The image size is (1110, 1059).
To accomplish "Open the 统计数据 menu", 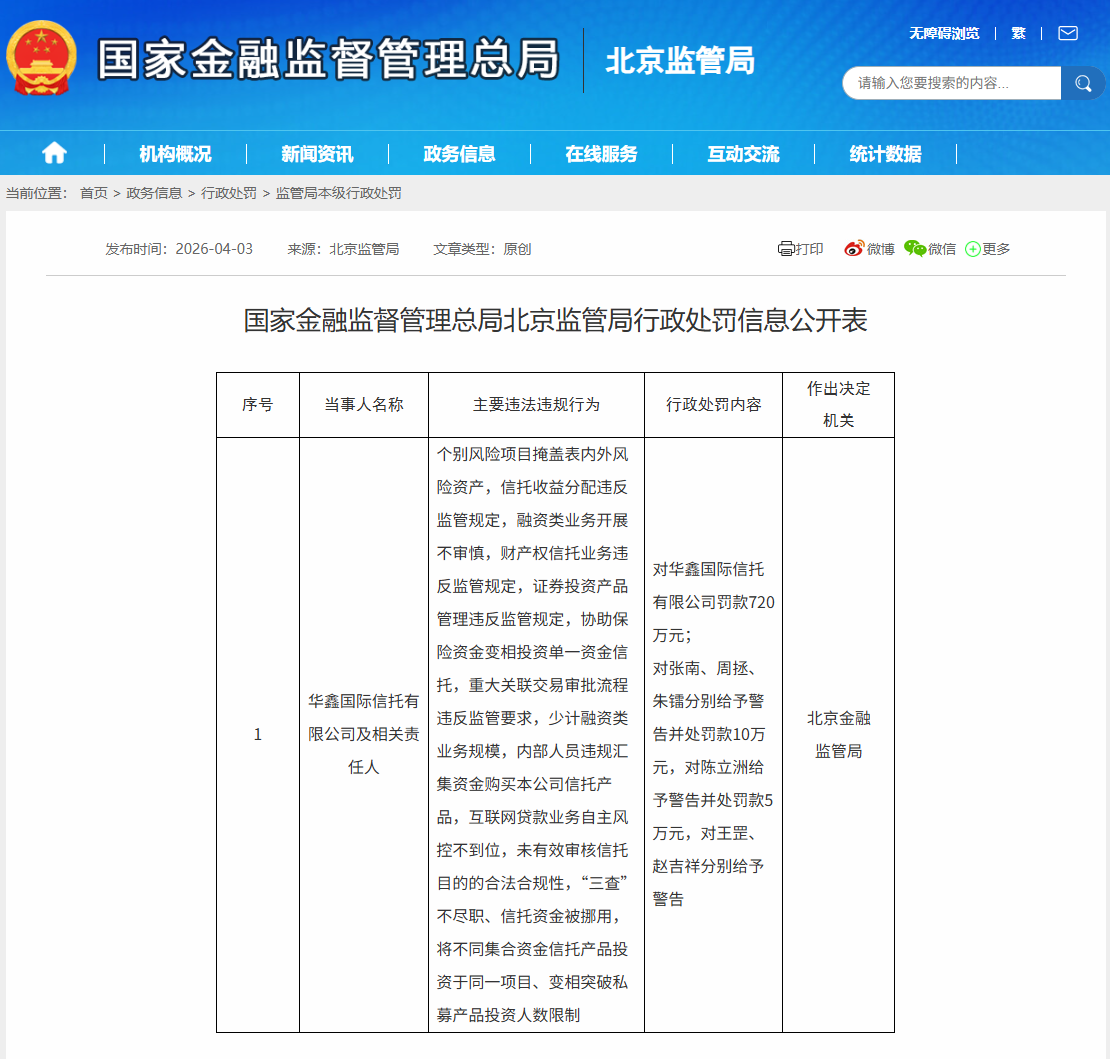I will pyautogui.click(x=885, y=154).
